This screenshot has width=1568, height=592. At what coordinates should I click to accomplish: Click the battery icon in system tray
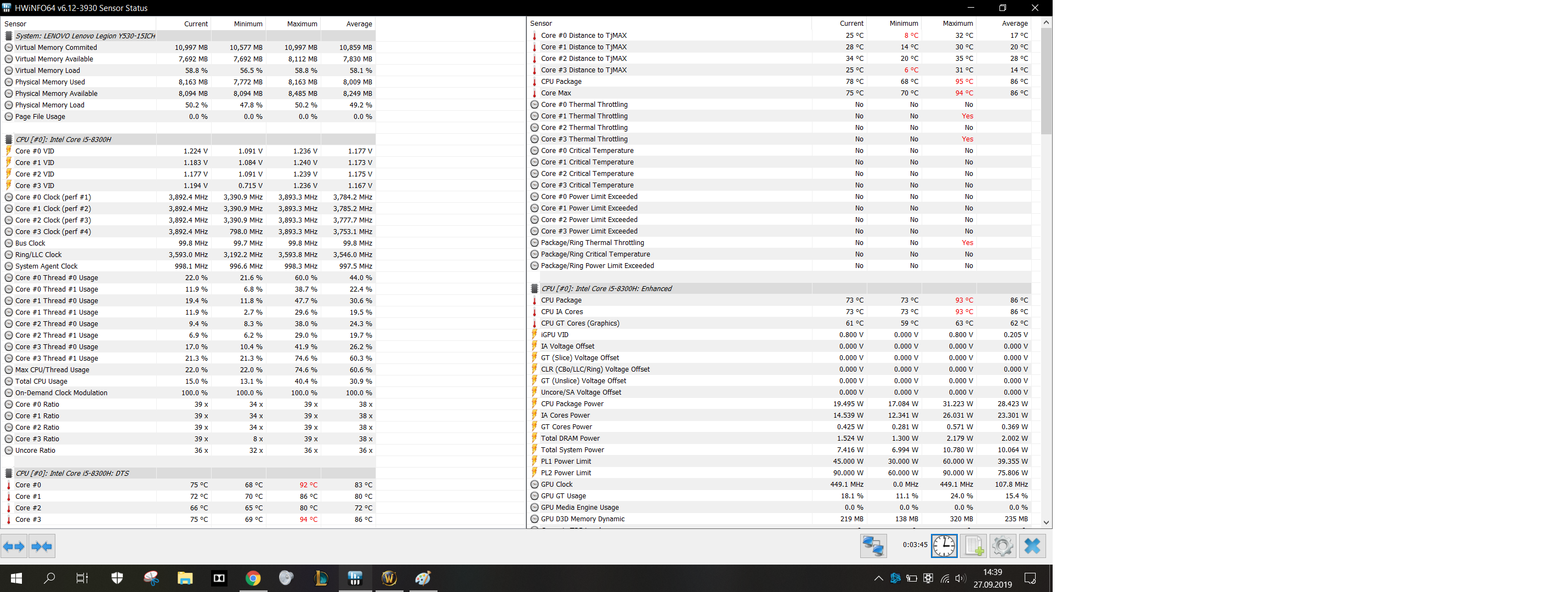coord(912,579)
